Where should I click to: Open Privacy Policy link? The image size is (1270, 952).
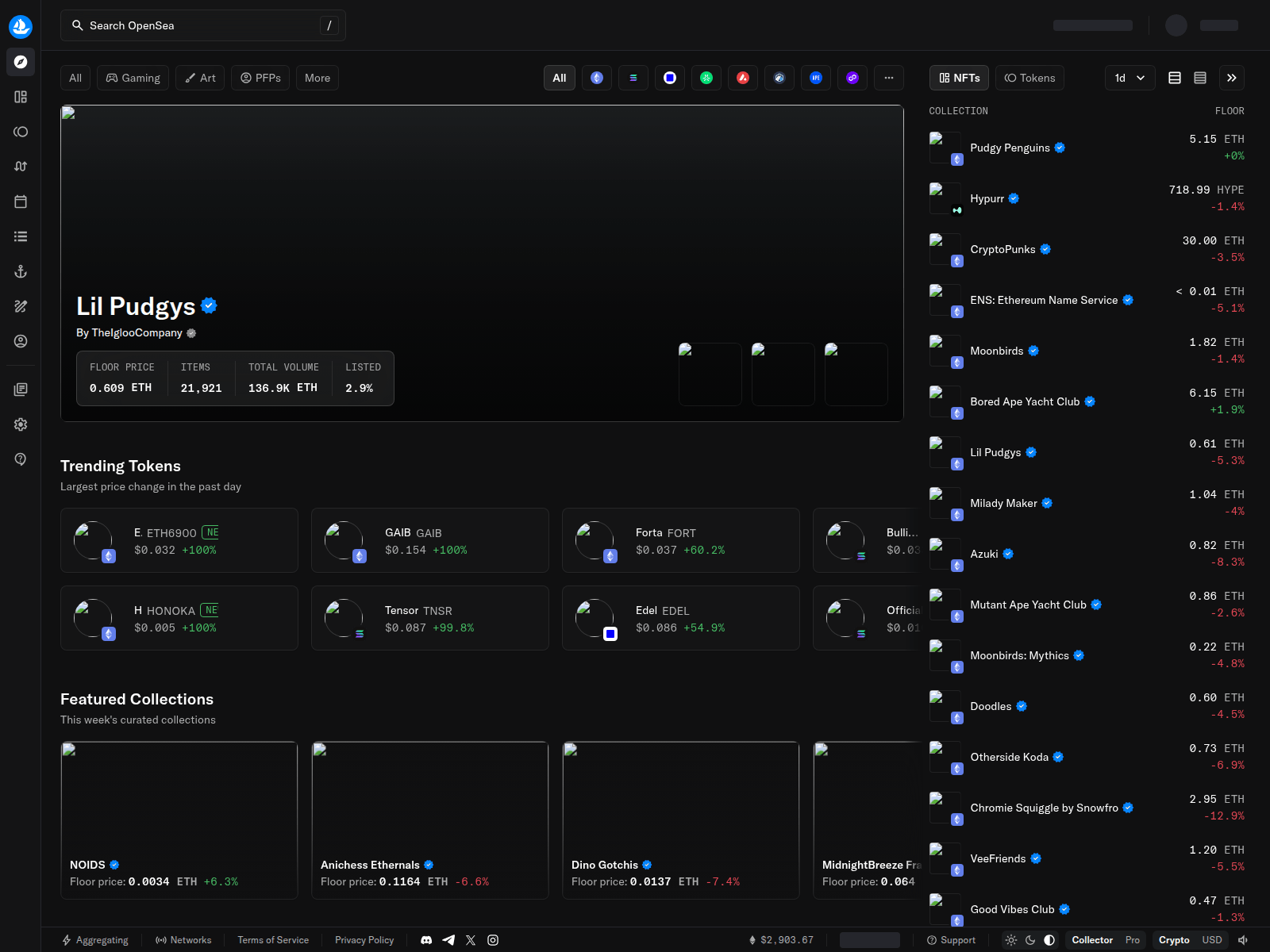364,940
